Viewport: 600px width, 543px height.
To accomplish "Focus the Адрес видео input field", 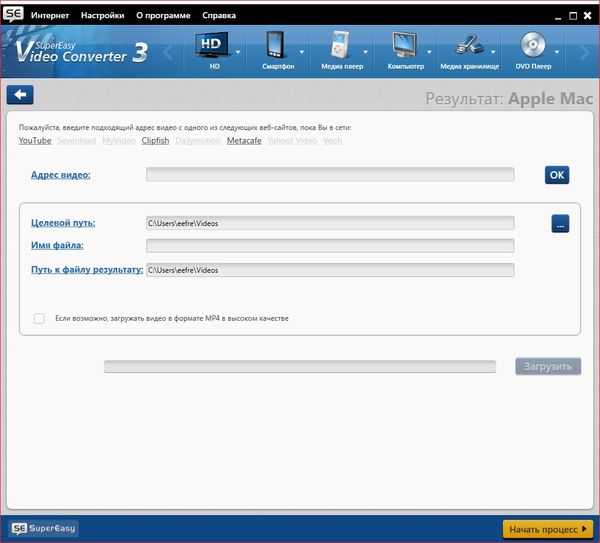I will pos(330,174).
